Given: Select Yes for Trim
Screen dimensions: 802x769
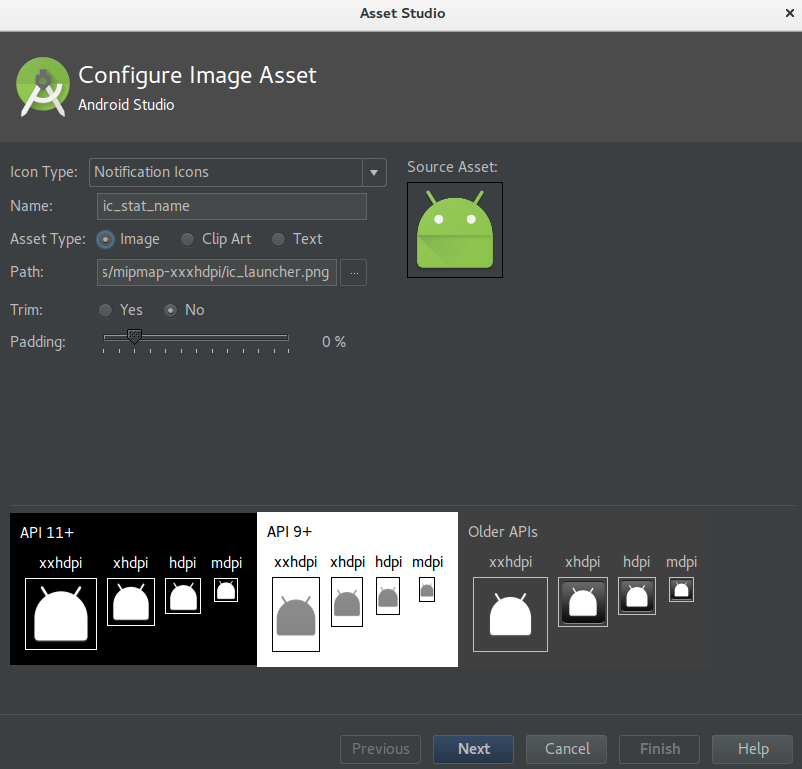Looking at the screenshot, I should tap(105, 311).
